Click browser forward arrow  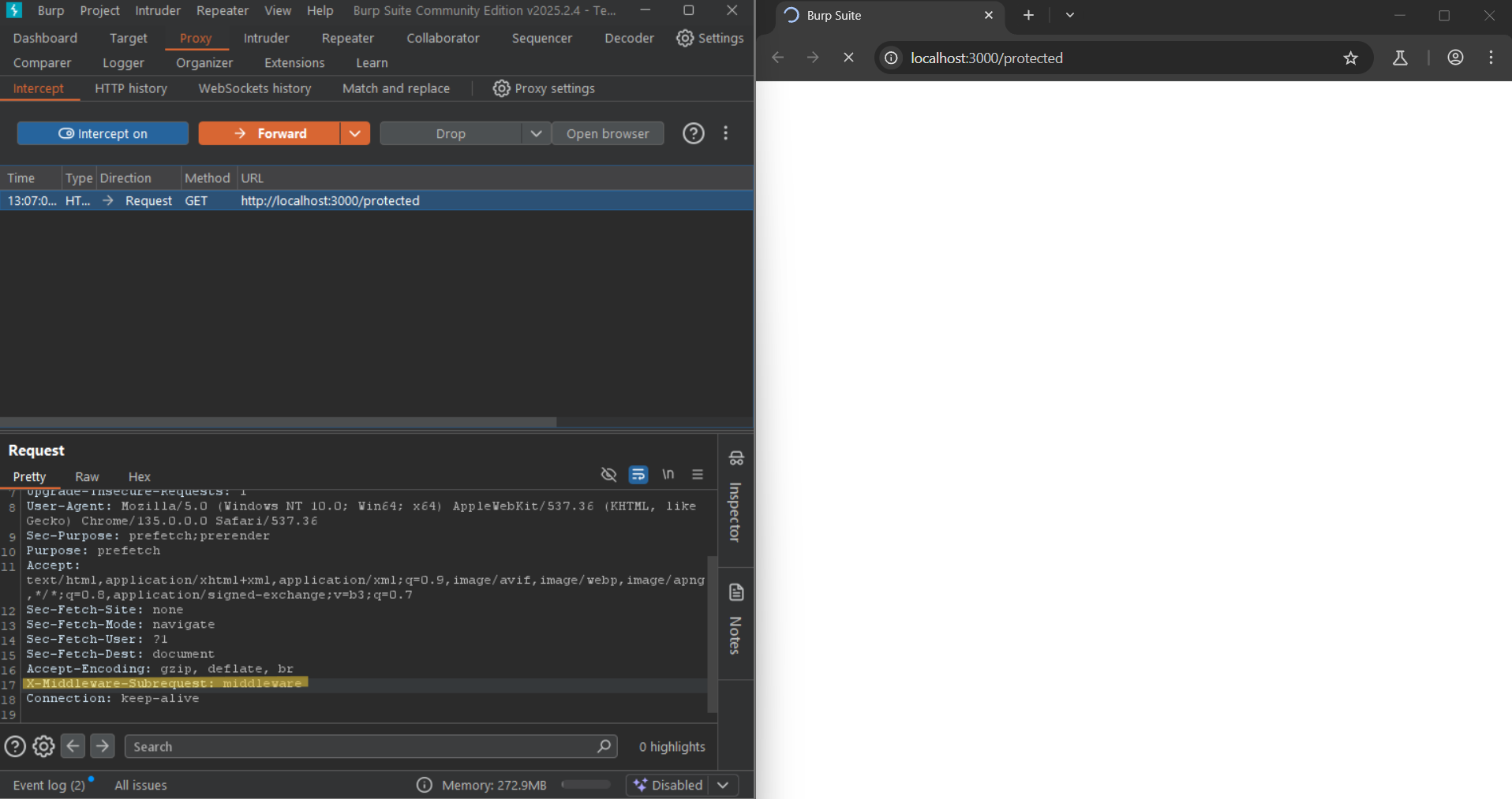coord(813,58)
